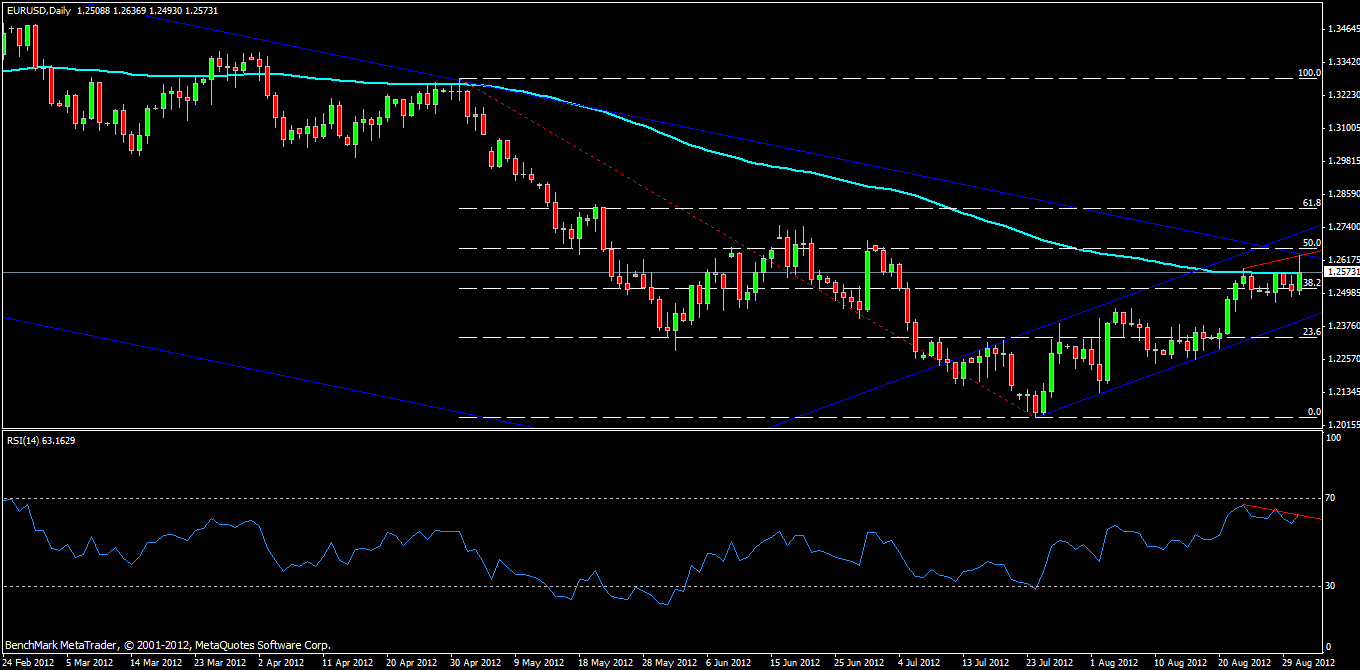Select the red trendline on the RSI panel
The width and height of the screenshot is (1360, 670).
[x=1282, y=512]
